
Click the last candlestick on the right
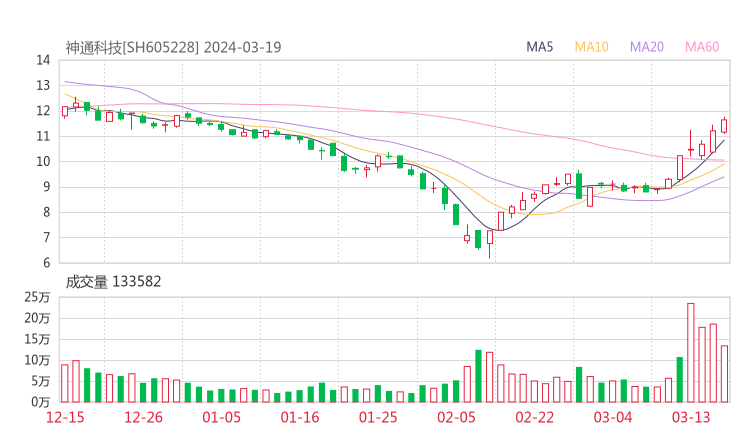[x=724, y=126]
